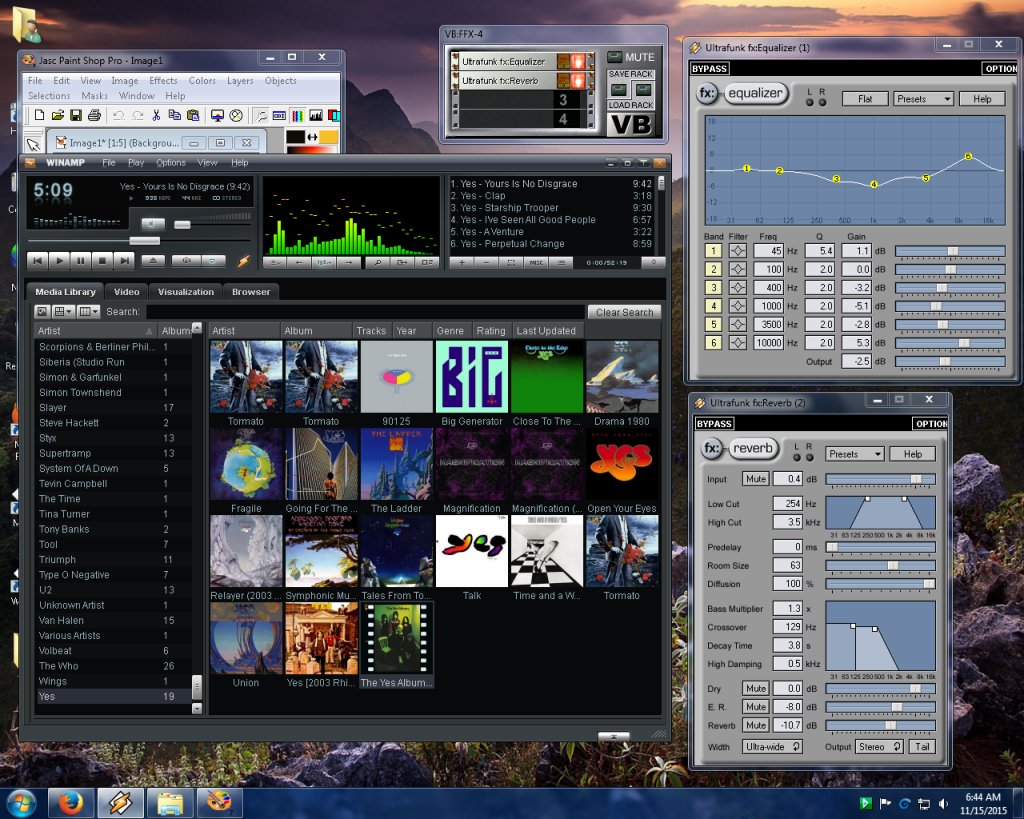Open the Reverb Presets dropdown
Image resolution: width=1024 pixels, height=819 pixels.
coord(855,454)
